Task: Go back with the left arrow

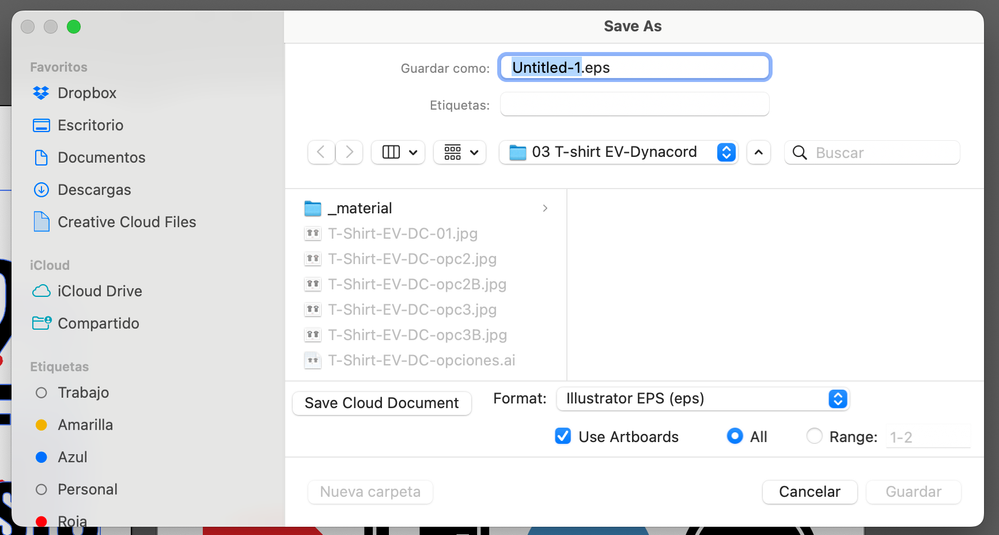Action: tap(320, 152)
